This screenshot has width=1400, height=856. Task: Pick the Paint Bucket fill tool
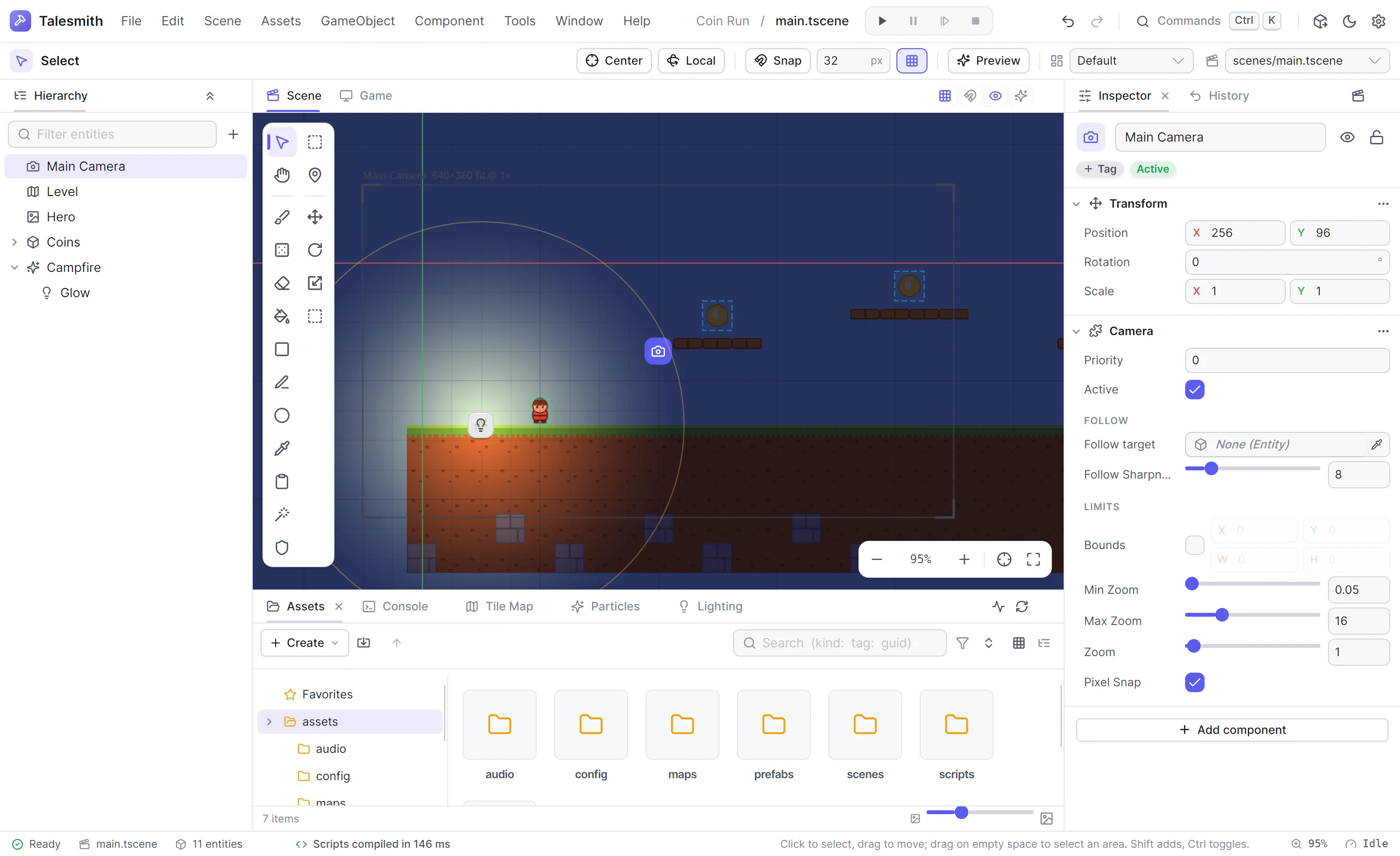(282, 316)
